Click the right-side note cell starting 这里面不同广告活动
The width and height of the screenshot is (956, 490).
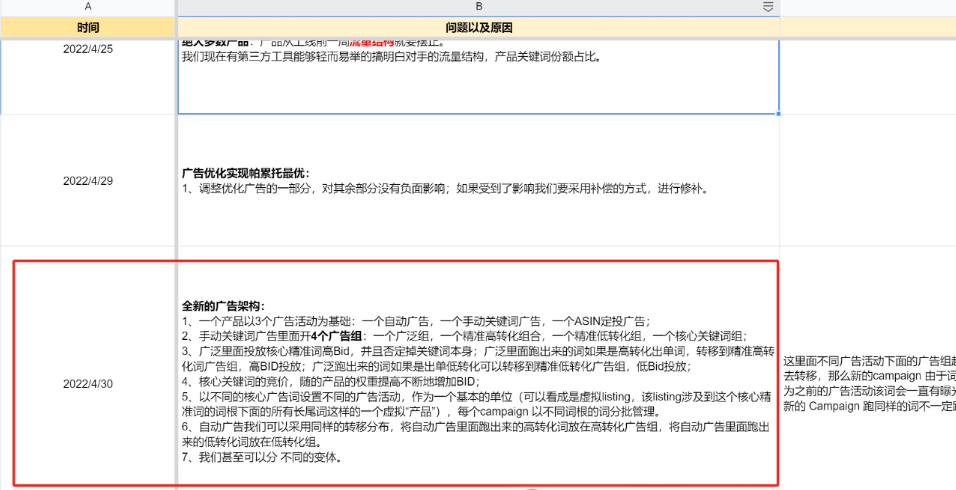(x=867, y=382)
